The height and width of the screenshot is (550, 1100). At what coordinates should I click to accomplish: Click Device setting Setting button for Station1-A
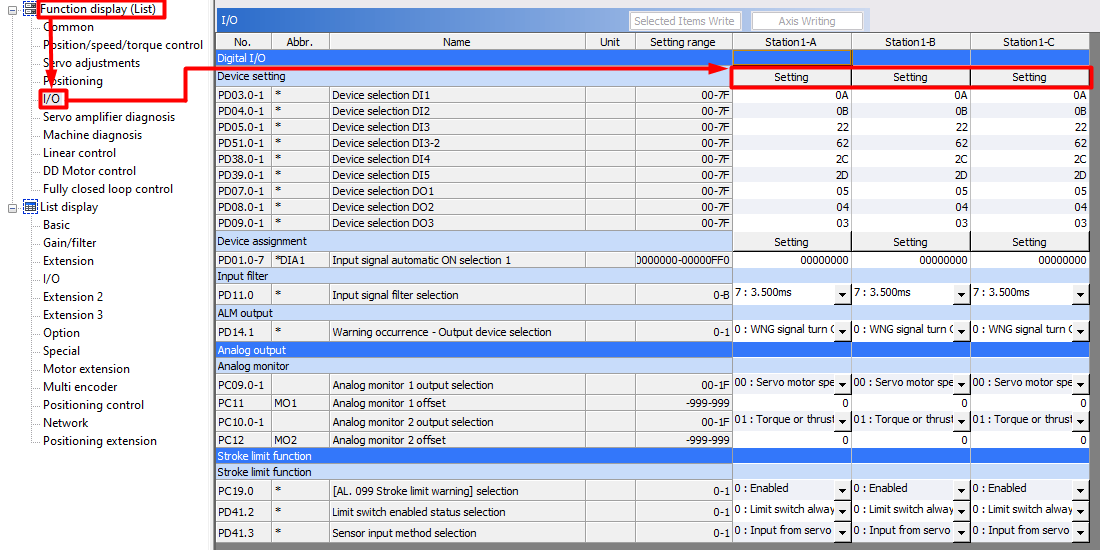(x=791, y=77)
